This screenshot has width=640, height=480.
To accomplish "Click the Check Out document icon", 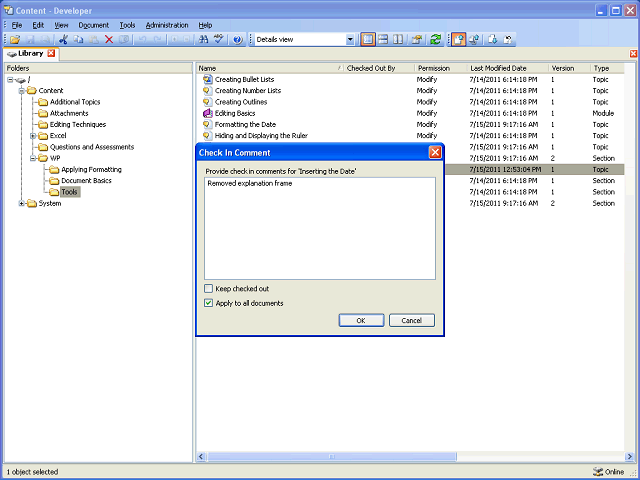I will 474,40.
